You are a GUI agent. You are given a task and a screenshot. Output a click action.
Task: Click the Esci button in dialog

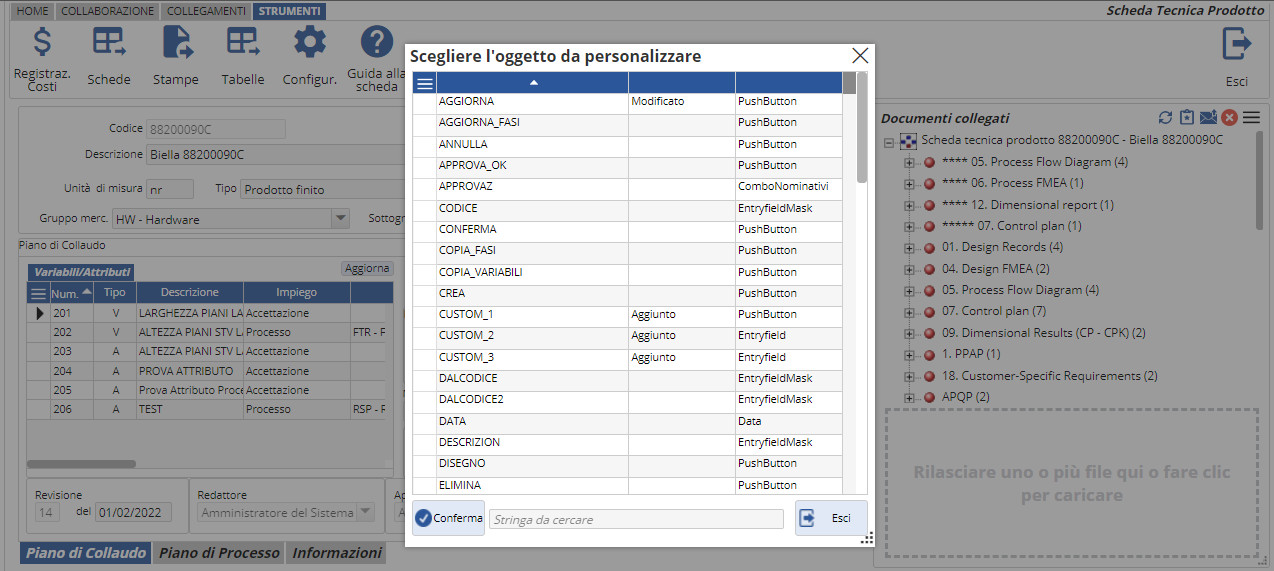tap(831, 518)
